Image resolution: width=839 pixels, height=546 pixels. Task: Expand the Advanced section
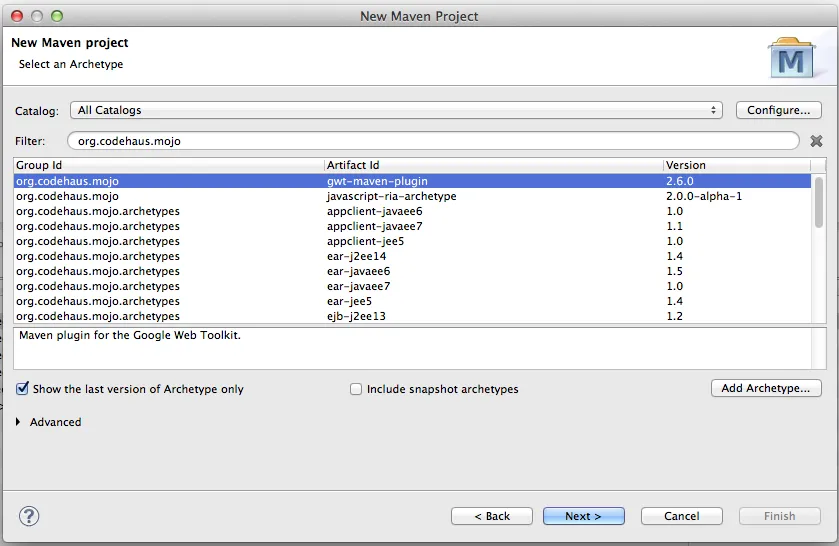[18, 422]
